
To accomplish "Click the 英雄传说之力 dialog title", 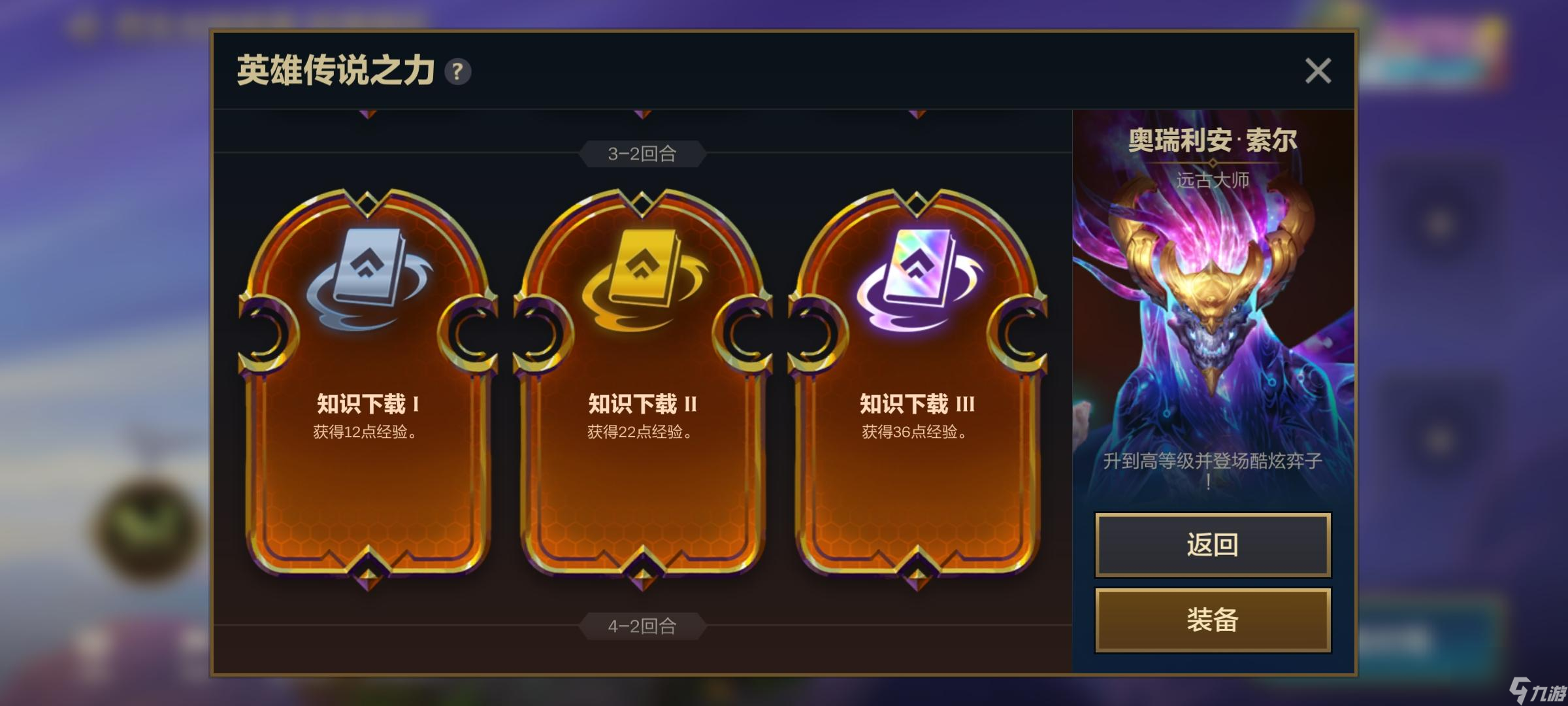I will coord(335,71).
